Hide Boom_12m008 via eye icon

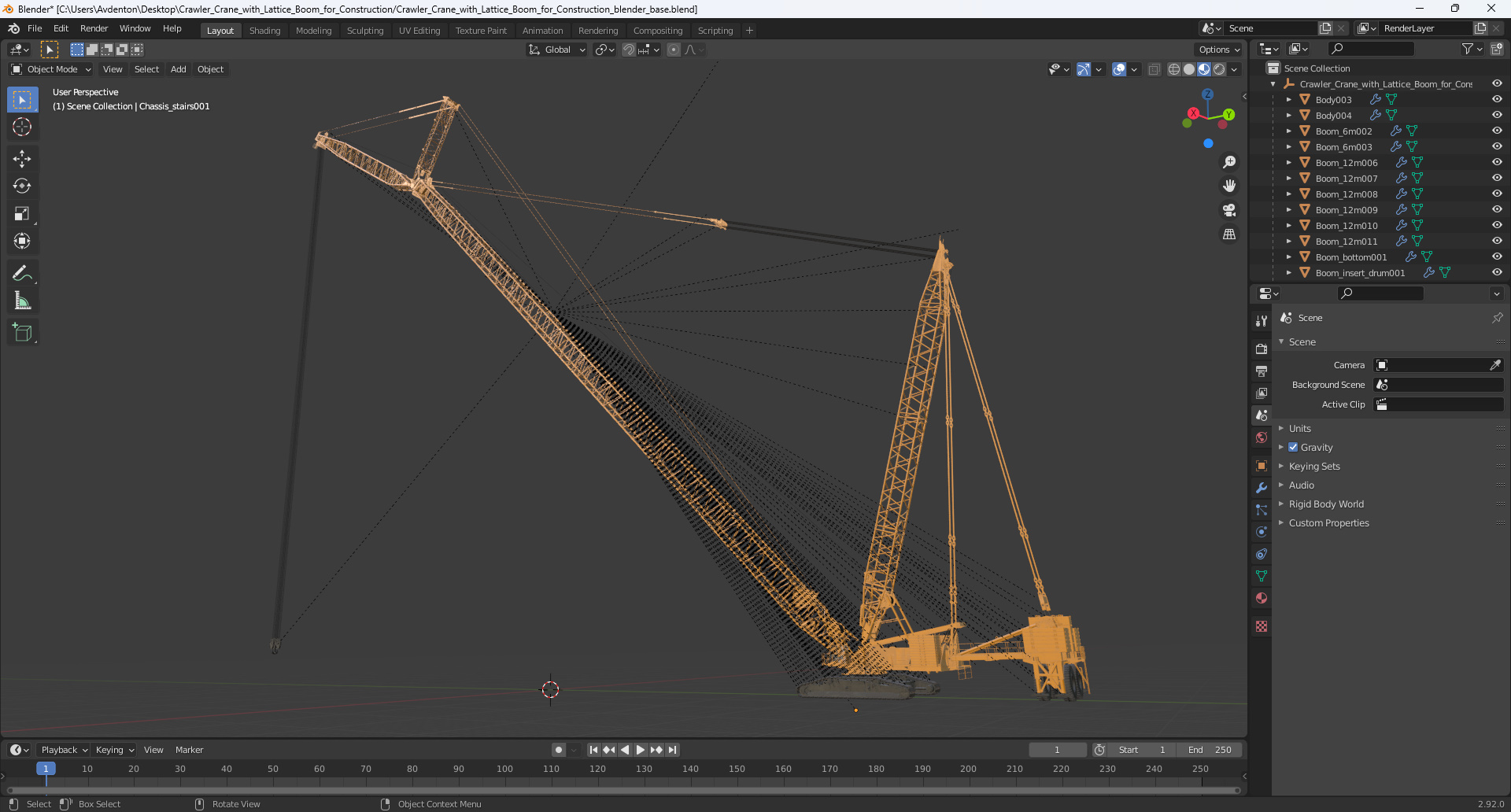pyautogui.click(x=1497, y=194)
